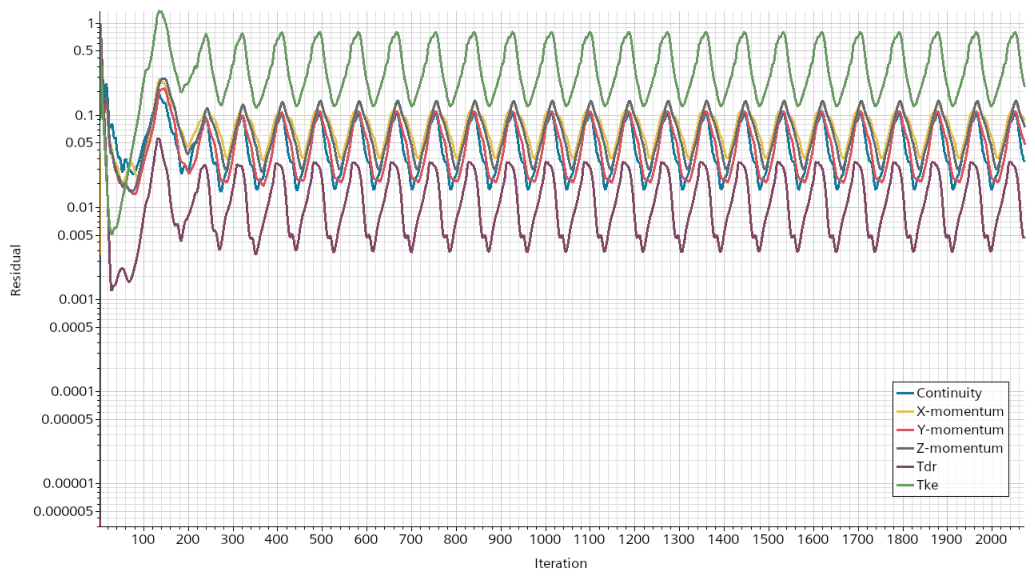Click the 300 tick label on iteration axis
Image resolution: width=1035 pixels, height=577 pixels.
pos(232,539)
